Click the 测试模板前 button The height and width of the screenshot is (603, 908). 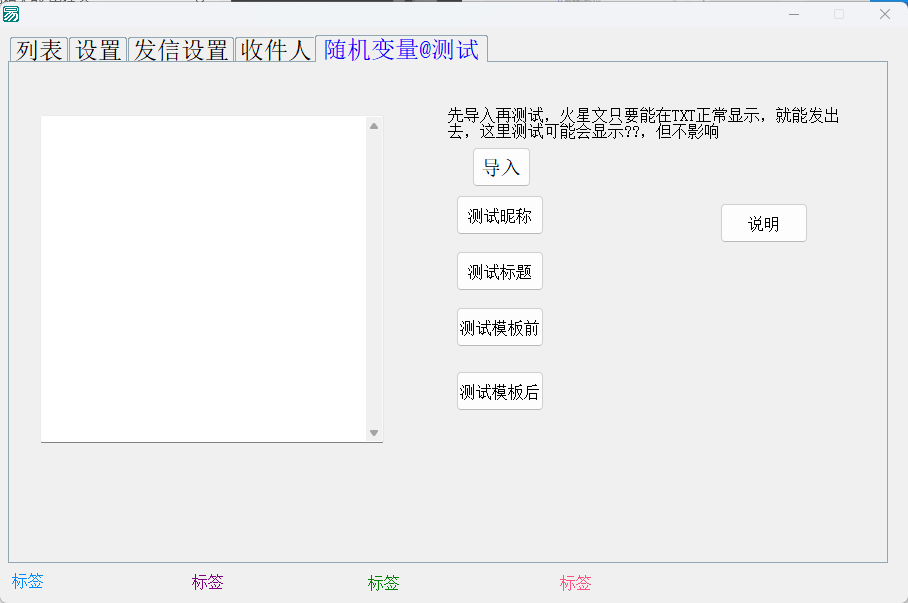coord(499,327)
